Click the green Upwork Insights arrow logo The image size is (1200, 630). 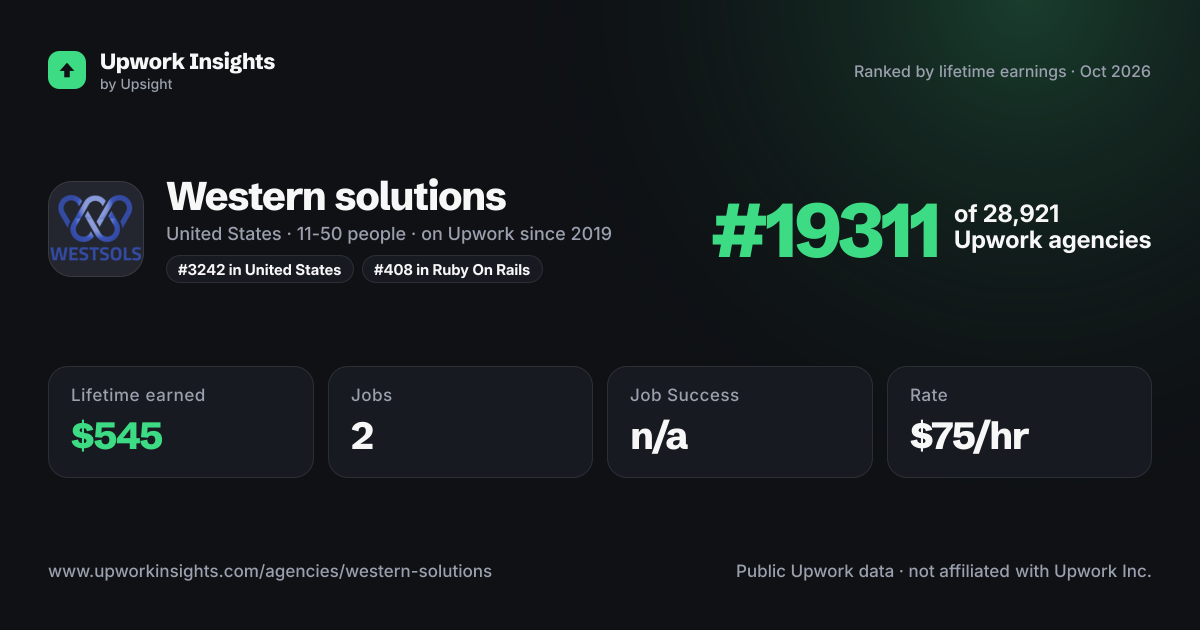pyautogui.click(x=67, y=70)
